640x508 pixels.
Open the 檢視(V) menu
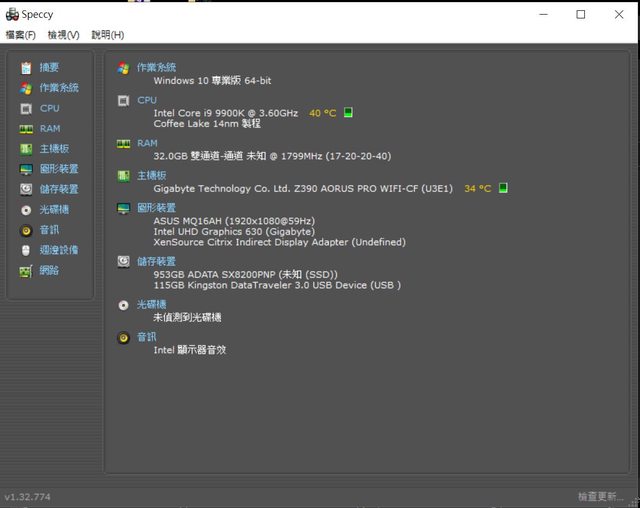pyautogui.click(x=63, y=35)
